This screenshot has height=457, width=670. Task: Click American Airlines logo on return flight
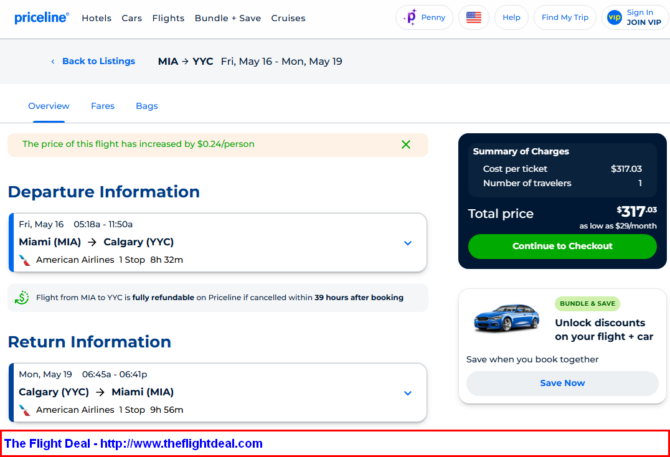click(25, 410)
